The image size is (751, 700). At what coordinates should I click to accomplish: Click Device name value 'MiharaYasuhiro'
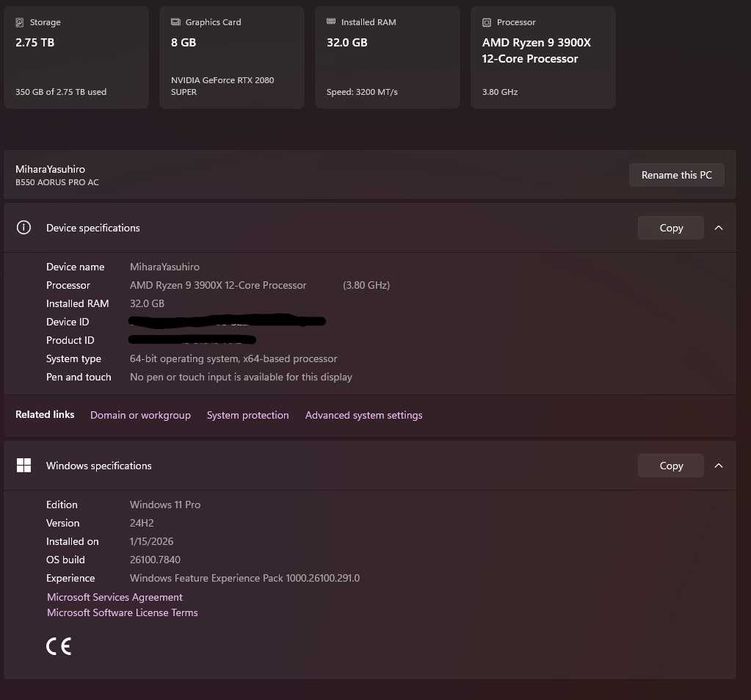[165, 267]
